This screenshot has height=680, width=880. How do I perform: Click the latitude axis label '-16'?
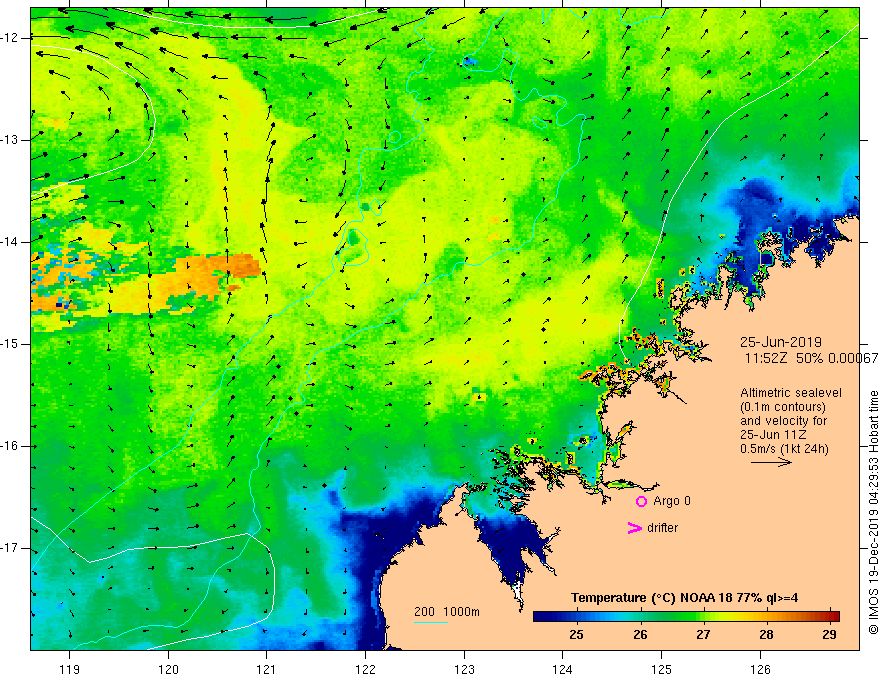(10, 446)
